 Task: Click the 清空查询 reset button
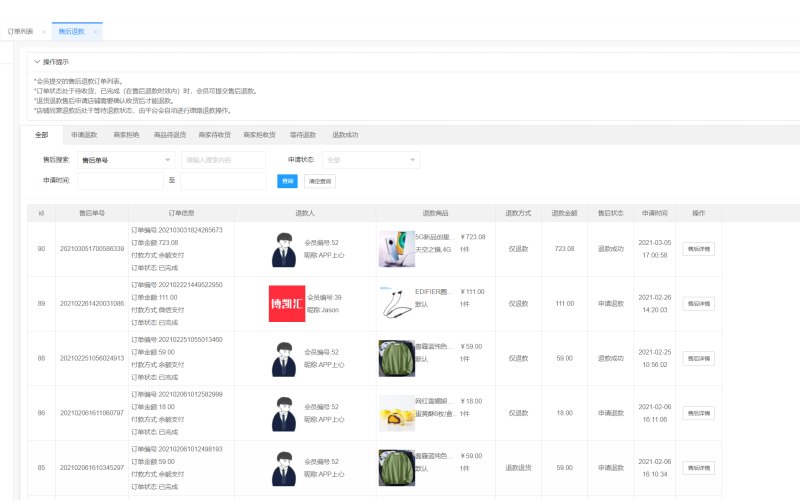[320, 181]
